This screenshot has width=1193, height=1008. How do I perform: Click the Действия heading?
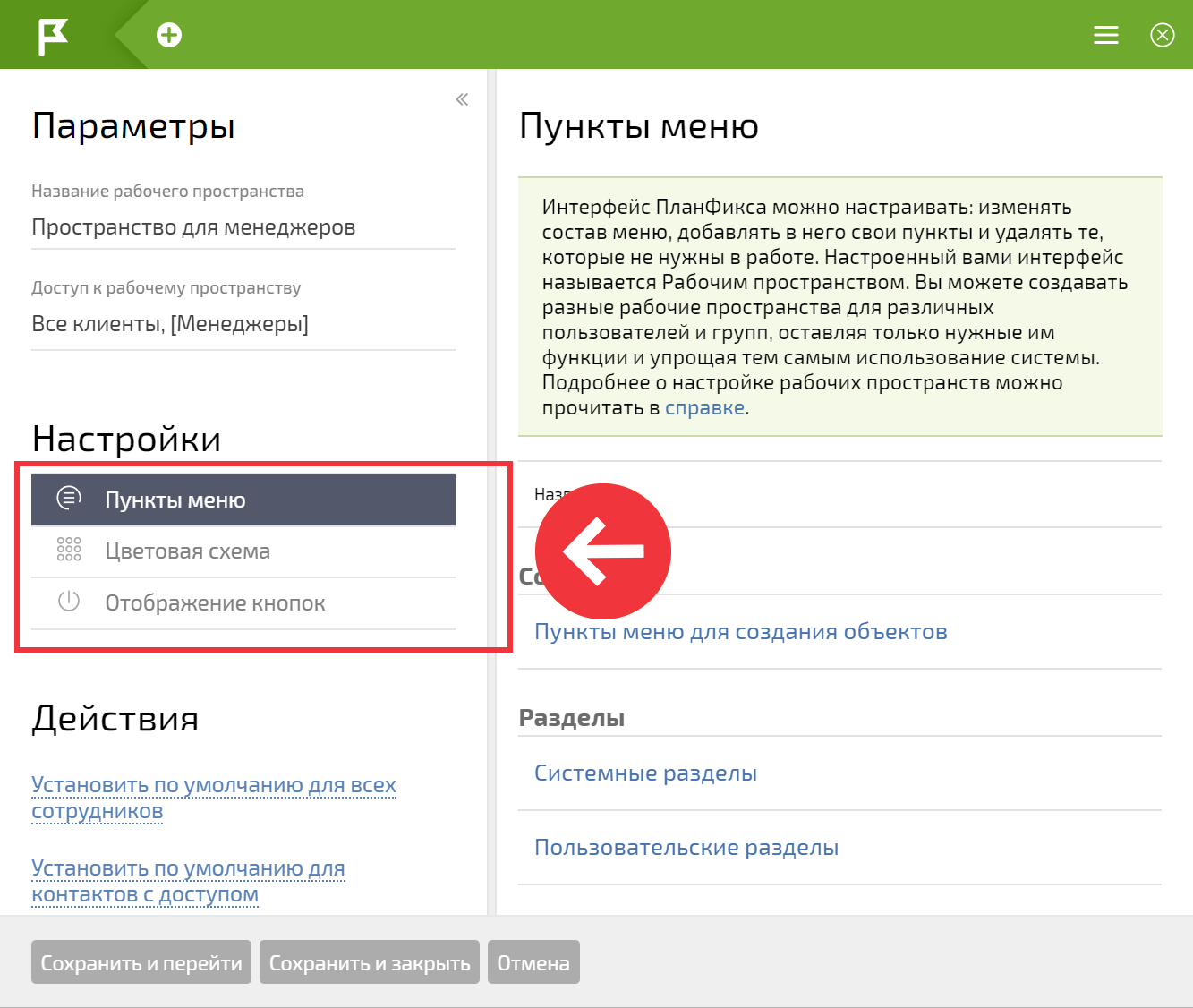pos(115,719)
